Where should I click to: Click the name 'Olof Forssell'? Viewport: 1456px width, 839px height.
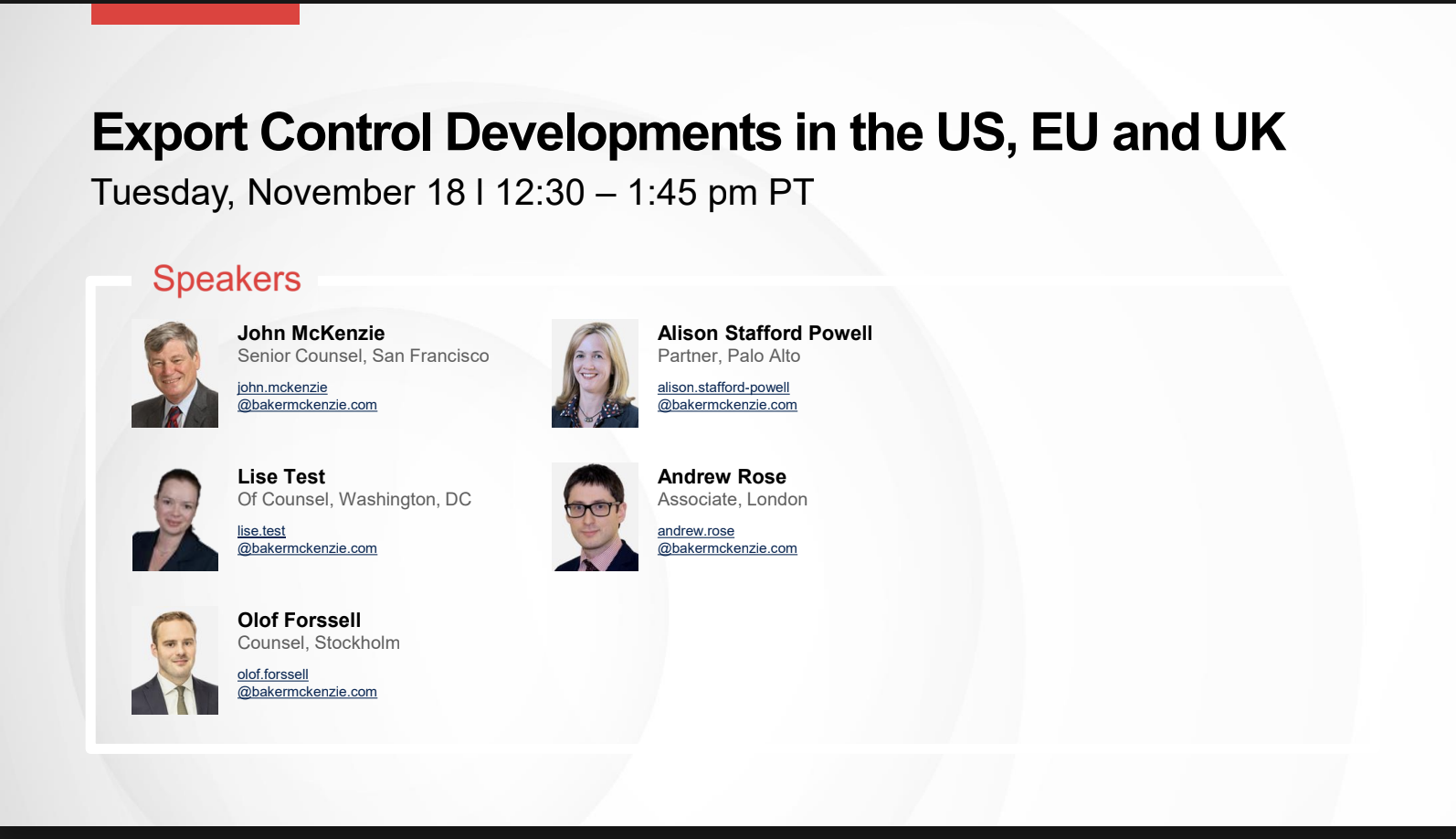point(300,620)
